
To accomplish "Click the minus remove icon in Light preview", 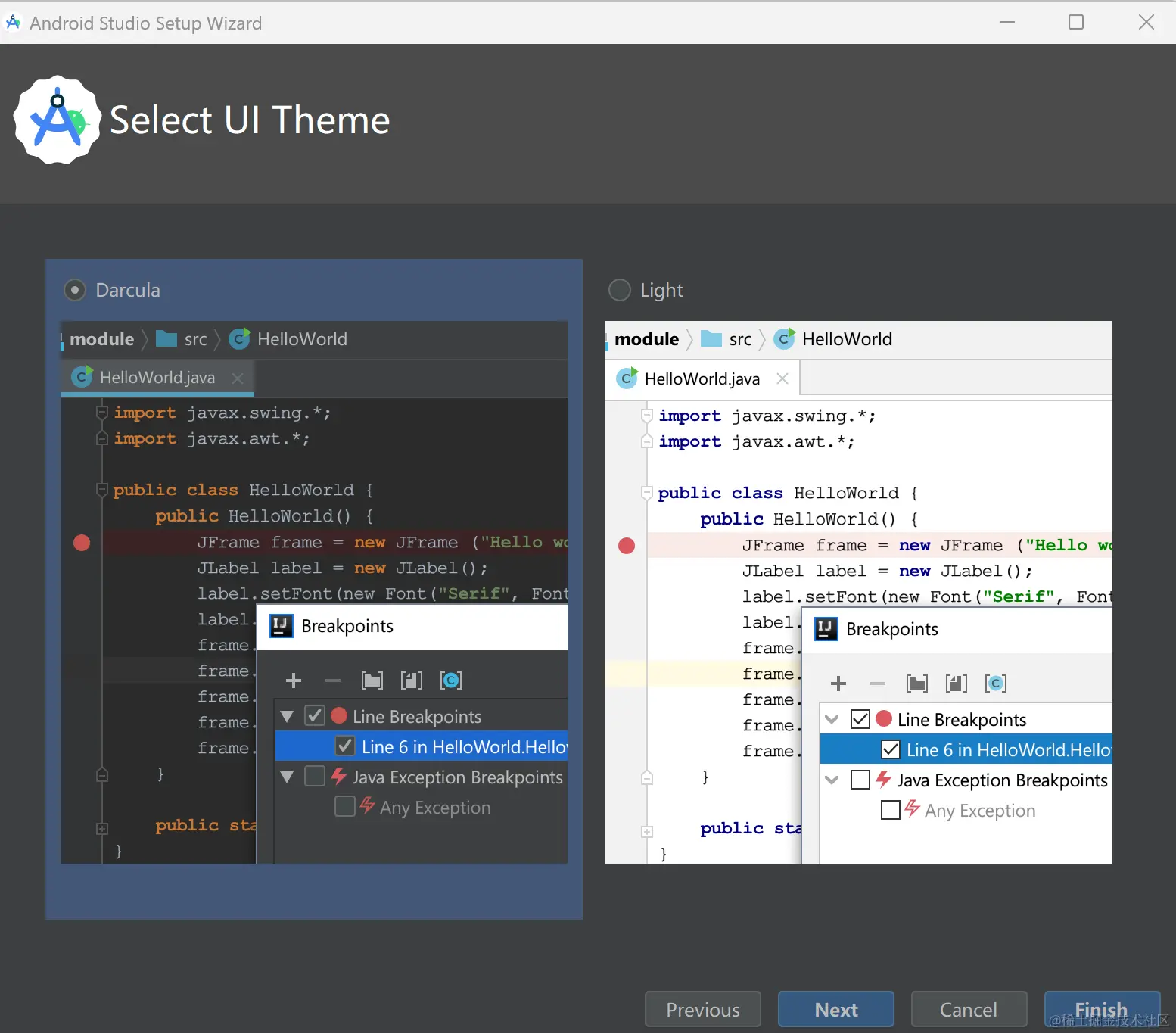I will coord(878,684).
